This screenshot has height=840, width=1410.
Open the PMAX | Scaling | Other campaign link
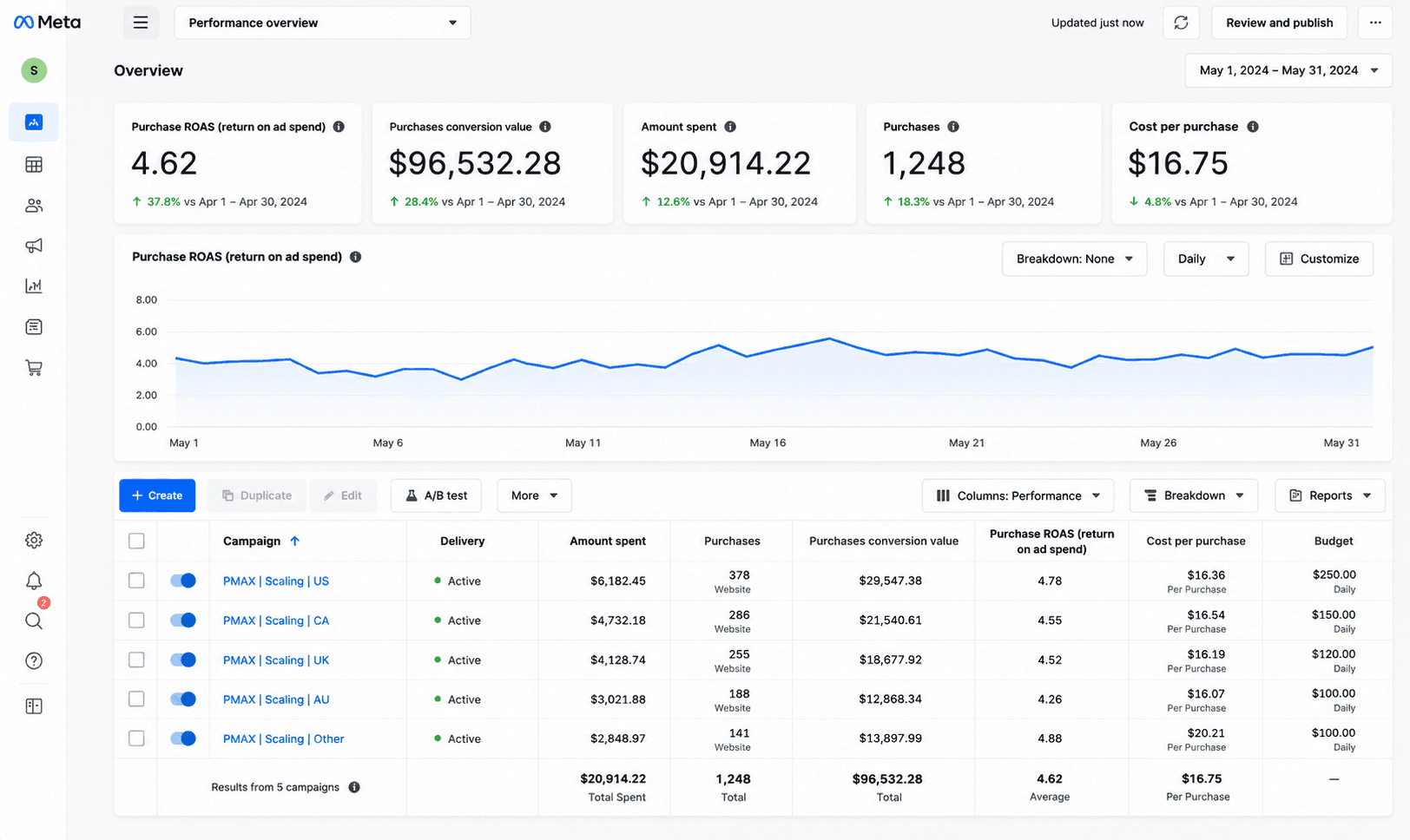point(284,738)
